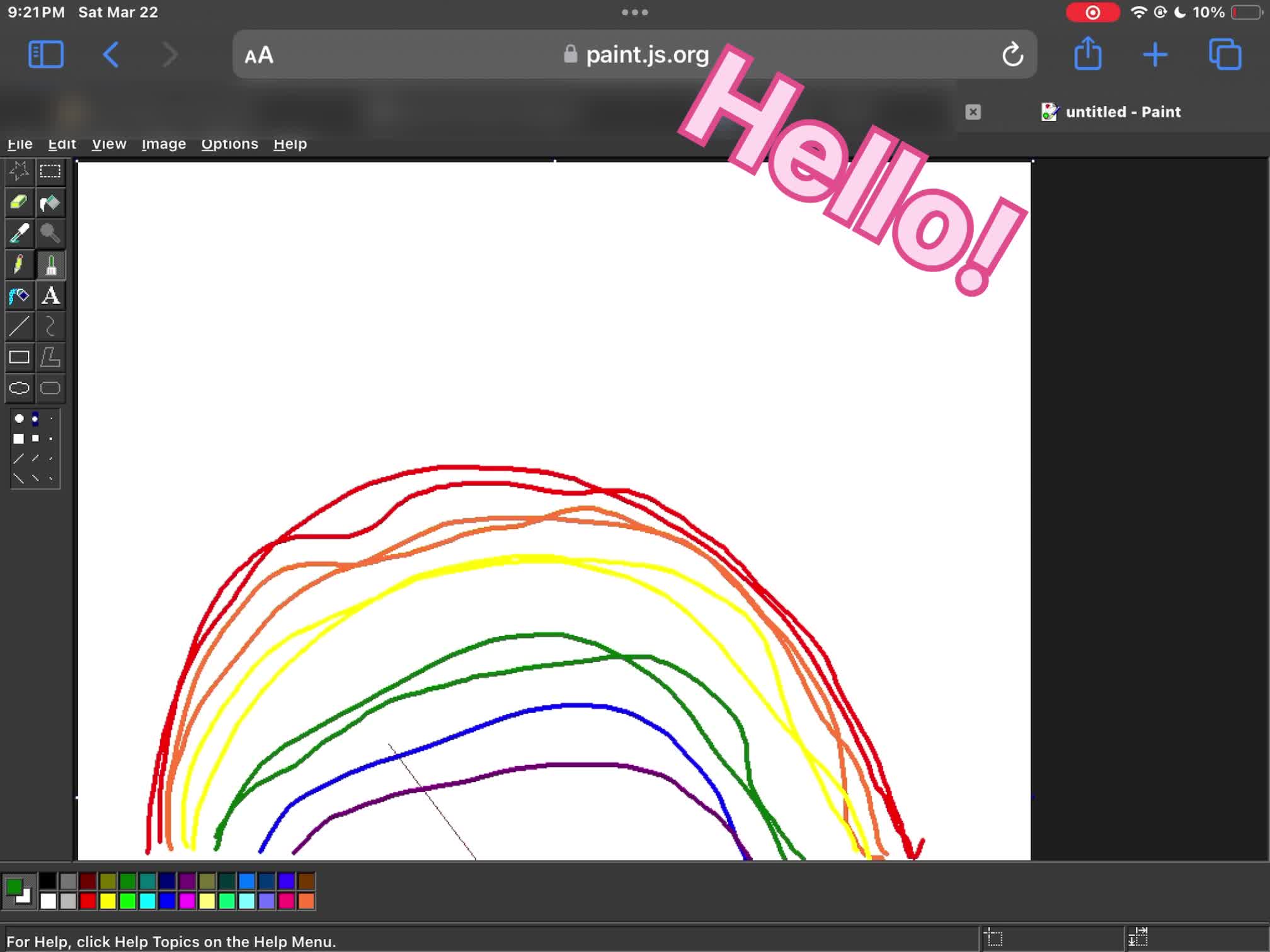Pick the brown color swatch
Viewport: 1270px width, 952px height.
pos(306,881)
